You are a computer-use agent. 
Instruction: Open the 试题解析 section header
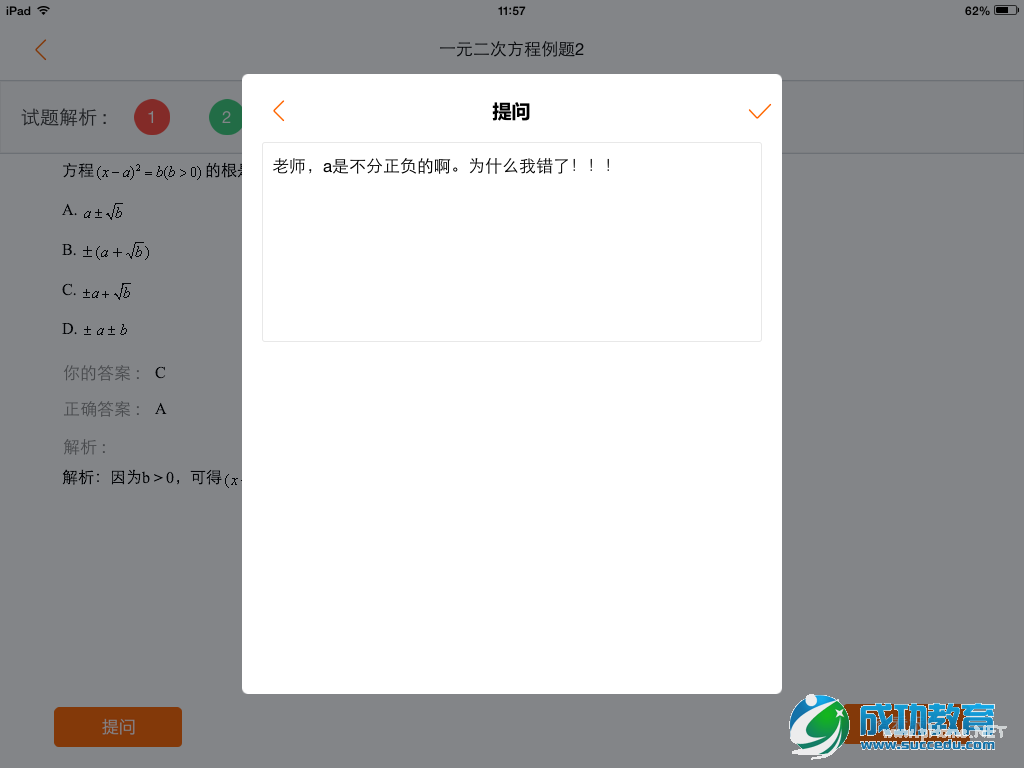pos(64,117)
